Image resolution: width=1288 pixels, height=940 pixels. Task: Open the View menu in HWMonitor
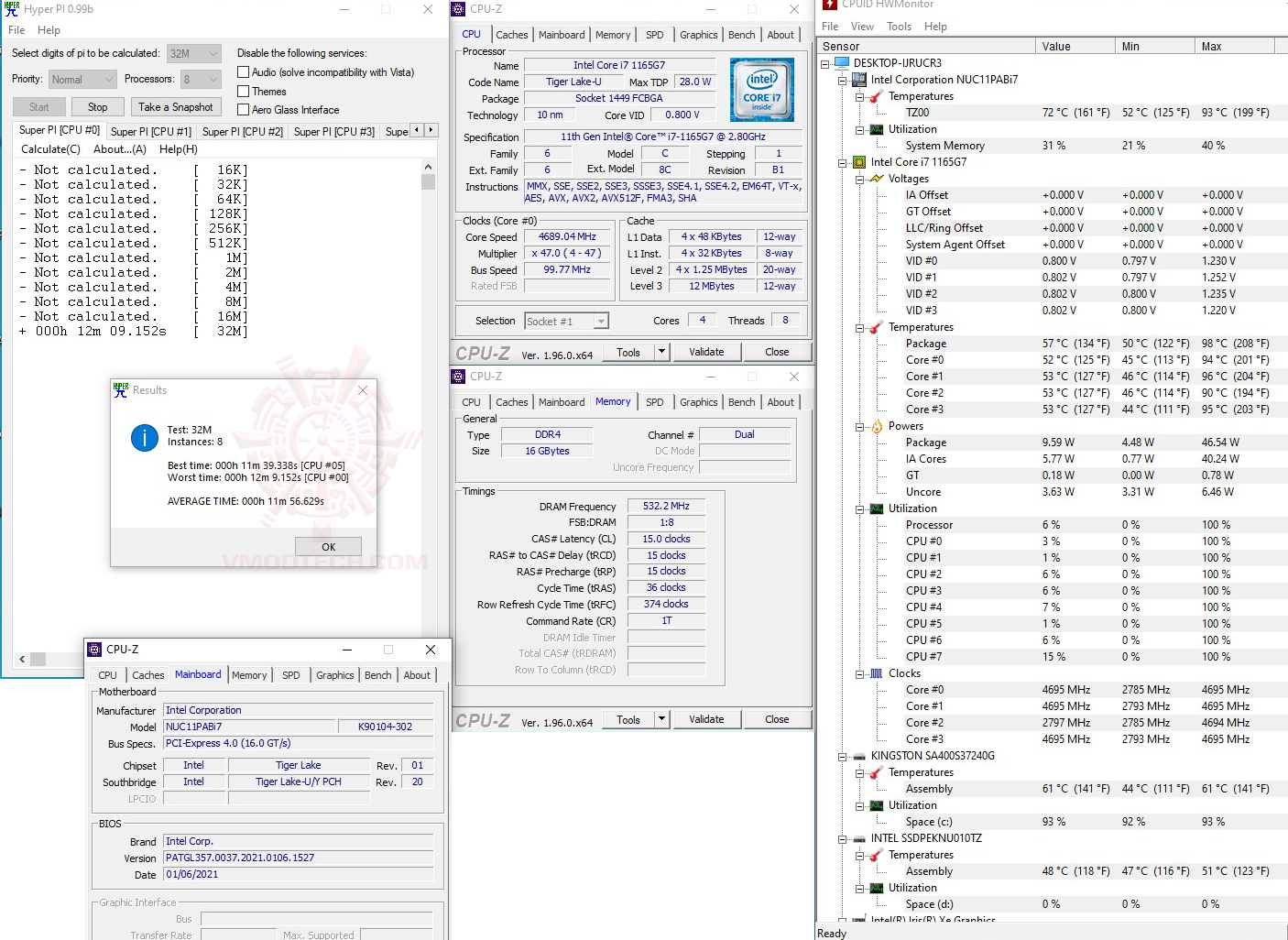(862, 27)
